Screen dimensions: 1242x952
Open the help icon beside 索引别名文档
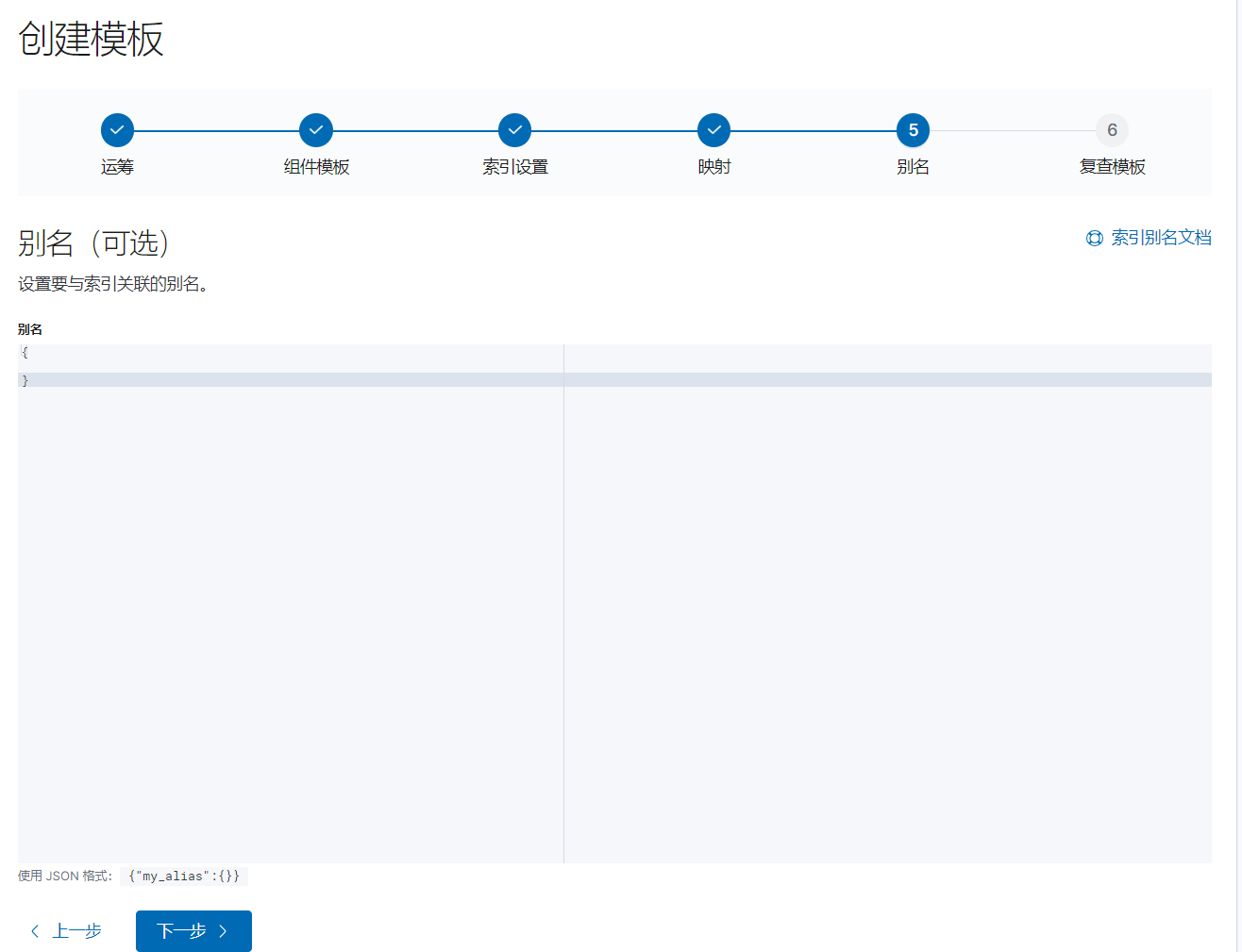1095,239
